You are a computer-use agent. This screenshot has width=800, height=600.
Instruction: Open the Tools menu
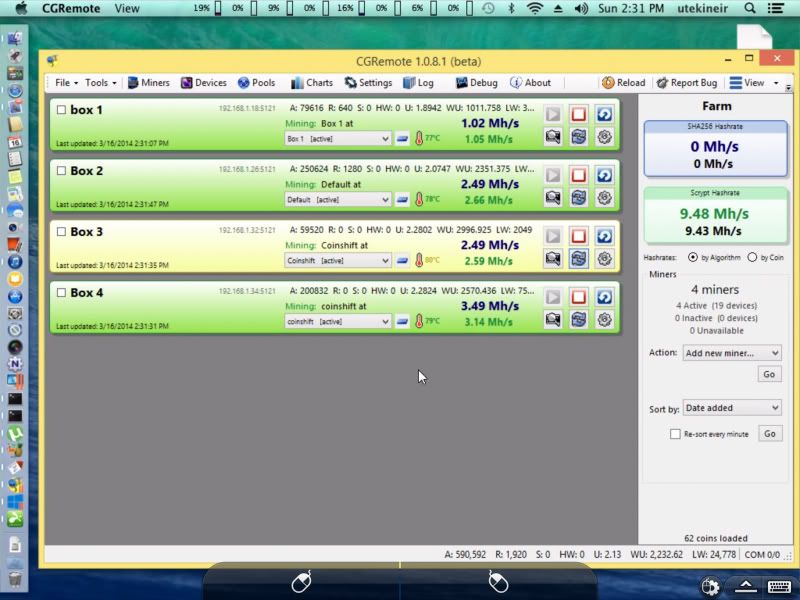100,83
